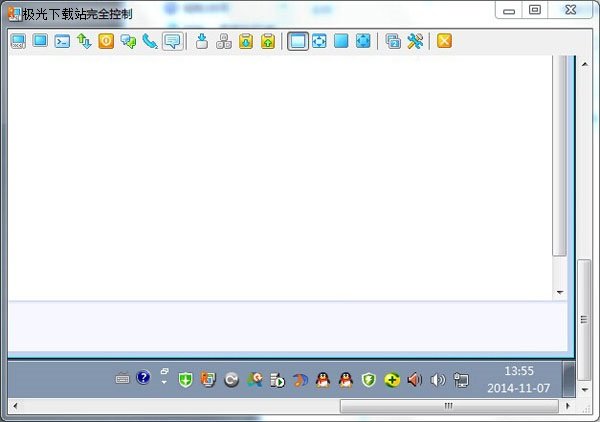
Task: Open the wrench and hammer settings tool
Action: coord(415,41)
